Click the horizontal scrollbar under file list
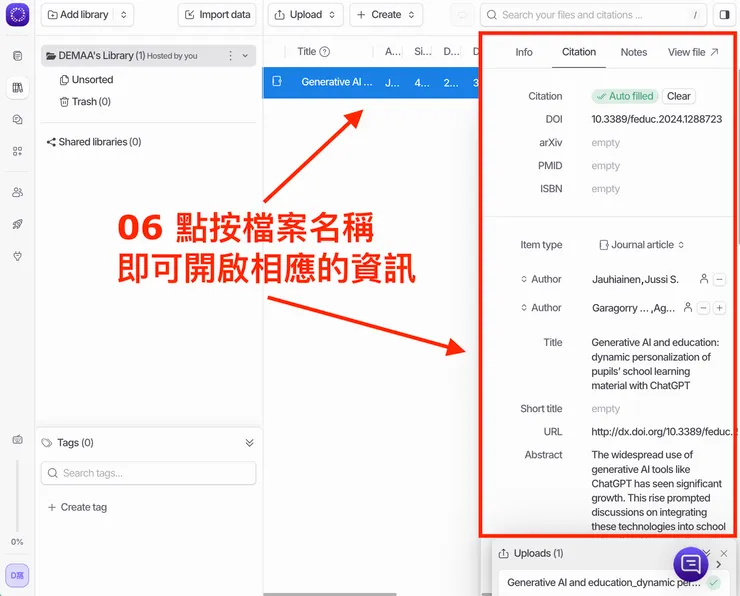This screenshot has width=740, height=596. tap(330, 594)
